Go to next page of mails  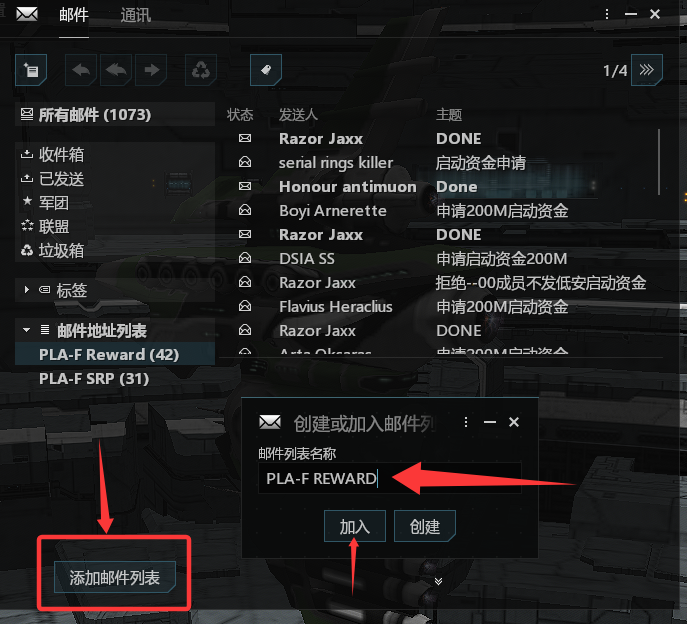[x=647, y=70]
